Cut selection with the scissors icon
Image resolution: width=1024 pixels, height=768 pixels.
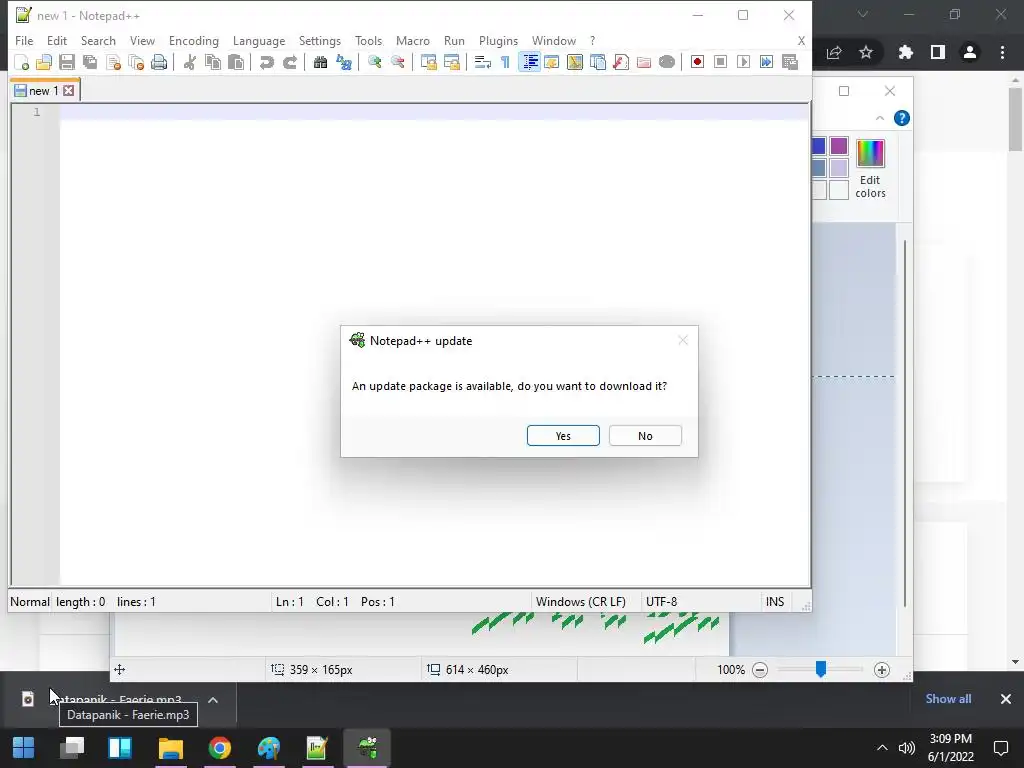[x=189, y=62]
